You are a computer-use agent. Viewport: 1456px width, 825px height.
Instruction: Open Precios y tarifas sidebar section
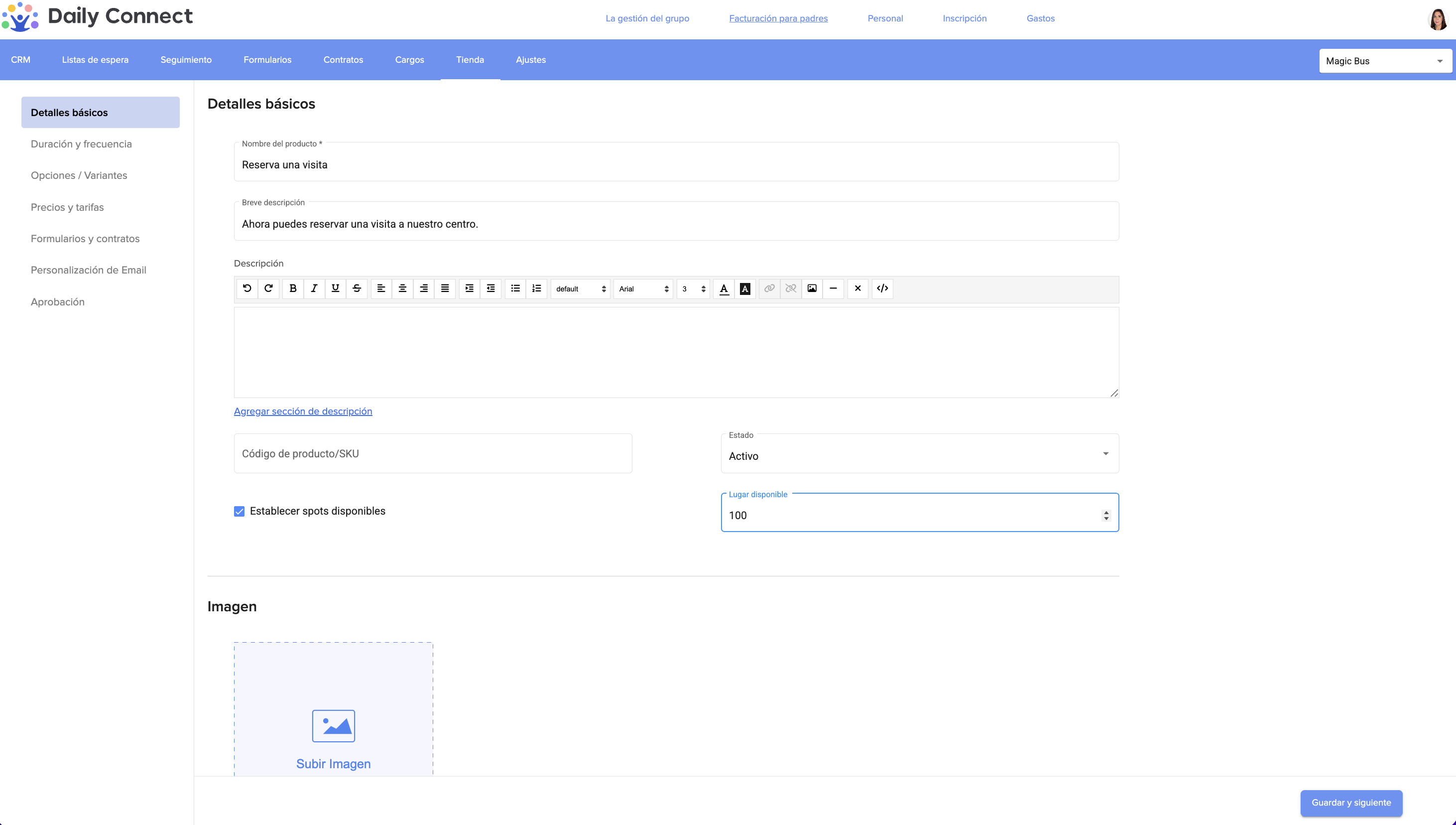point(67,207)
